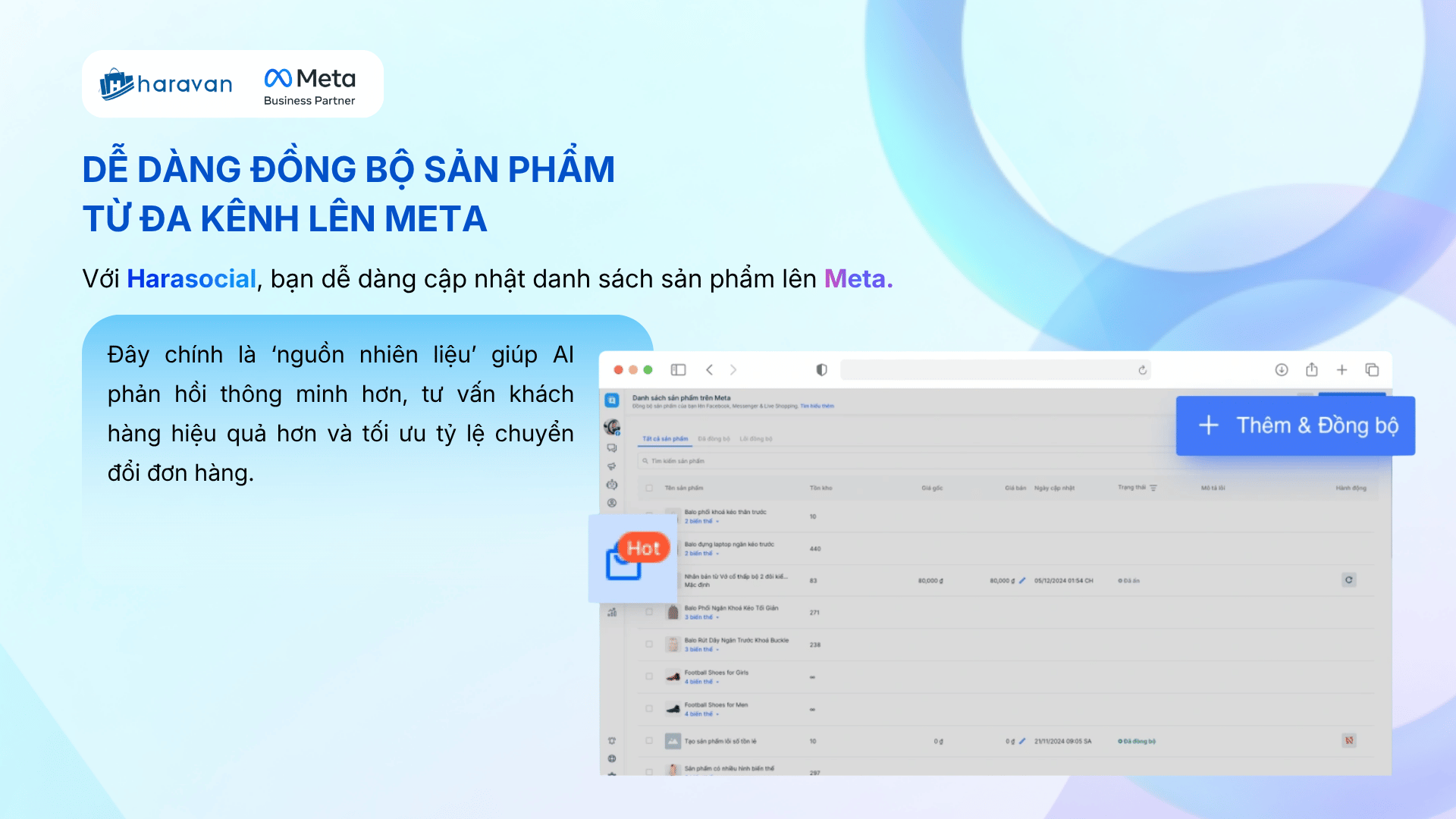
Task: Open the megaphone campaign sidebar icon
Action: 612,466
